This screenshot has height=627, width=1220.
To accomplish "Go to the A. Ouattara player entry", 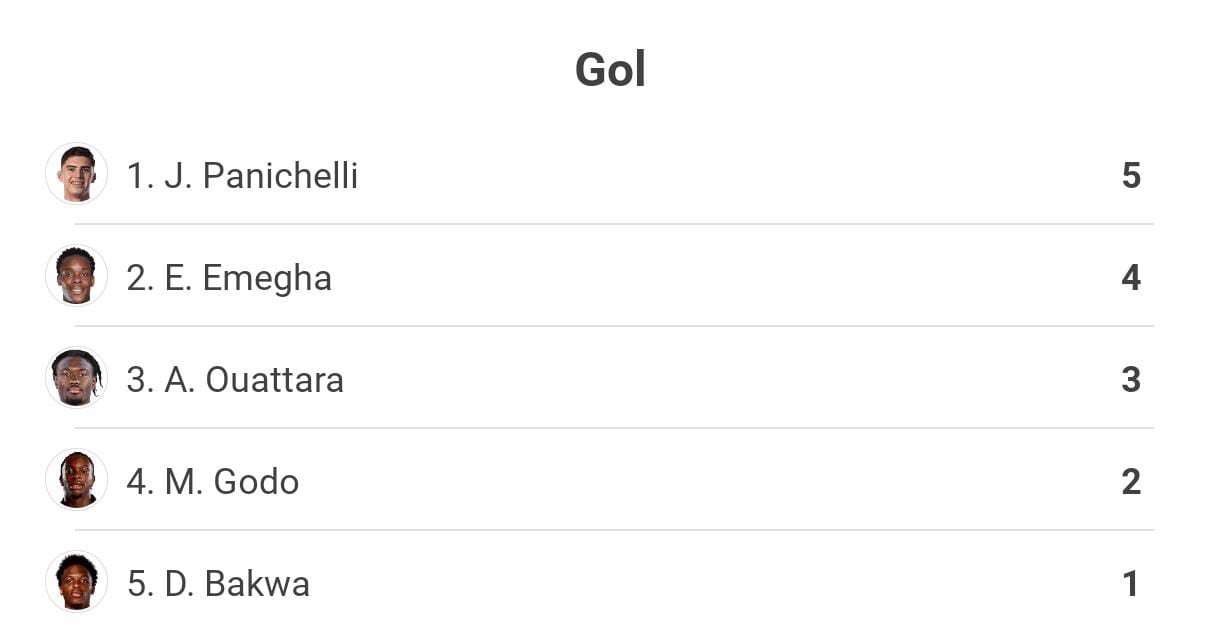I will click(255, 380).
